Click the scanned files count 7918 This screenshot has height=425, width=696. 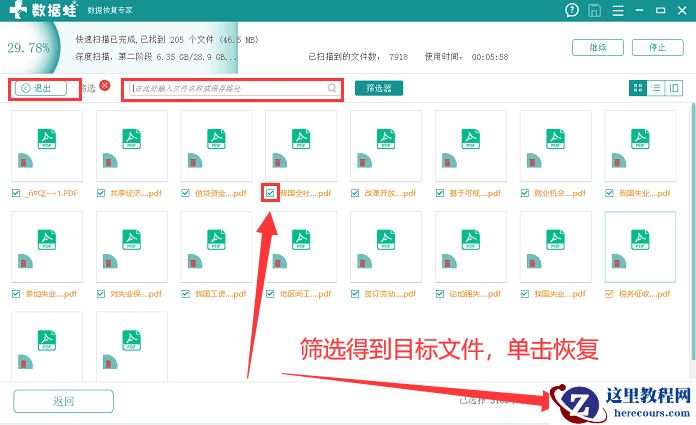point(398,57)
